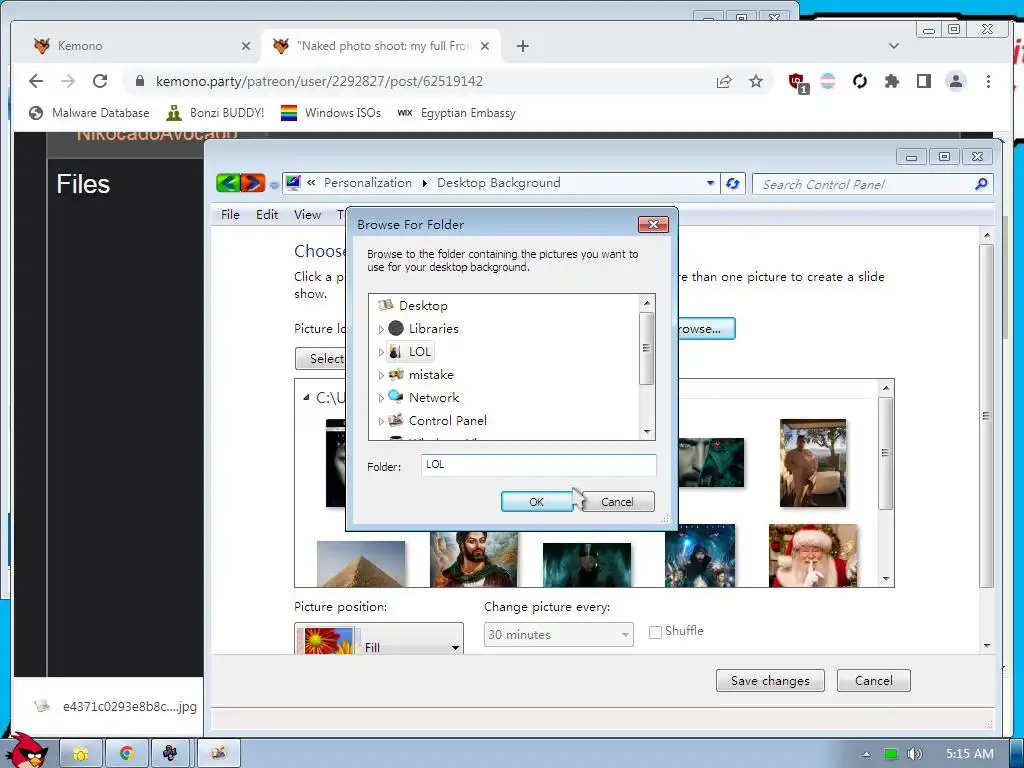
Task: Select the man on patio thumbnail
Action: pyautogui.click(x=813, y=463)
